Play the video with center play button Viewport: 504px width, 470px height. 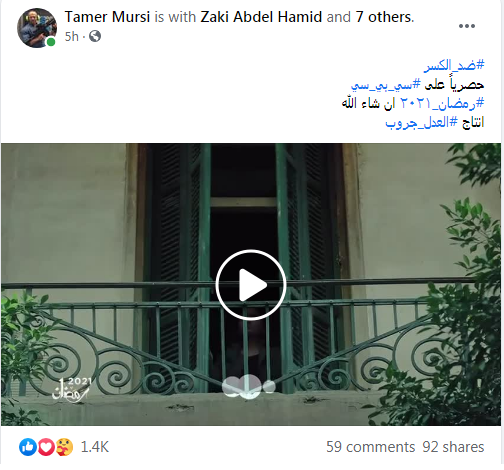tap(251, 285)
